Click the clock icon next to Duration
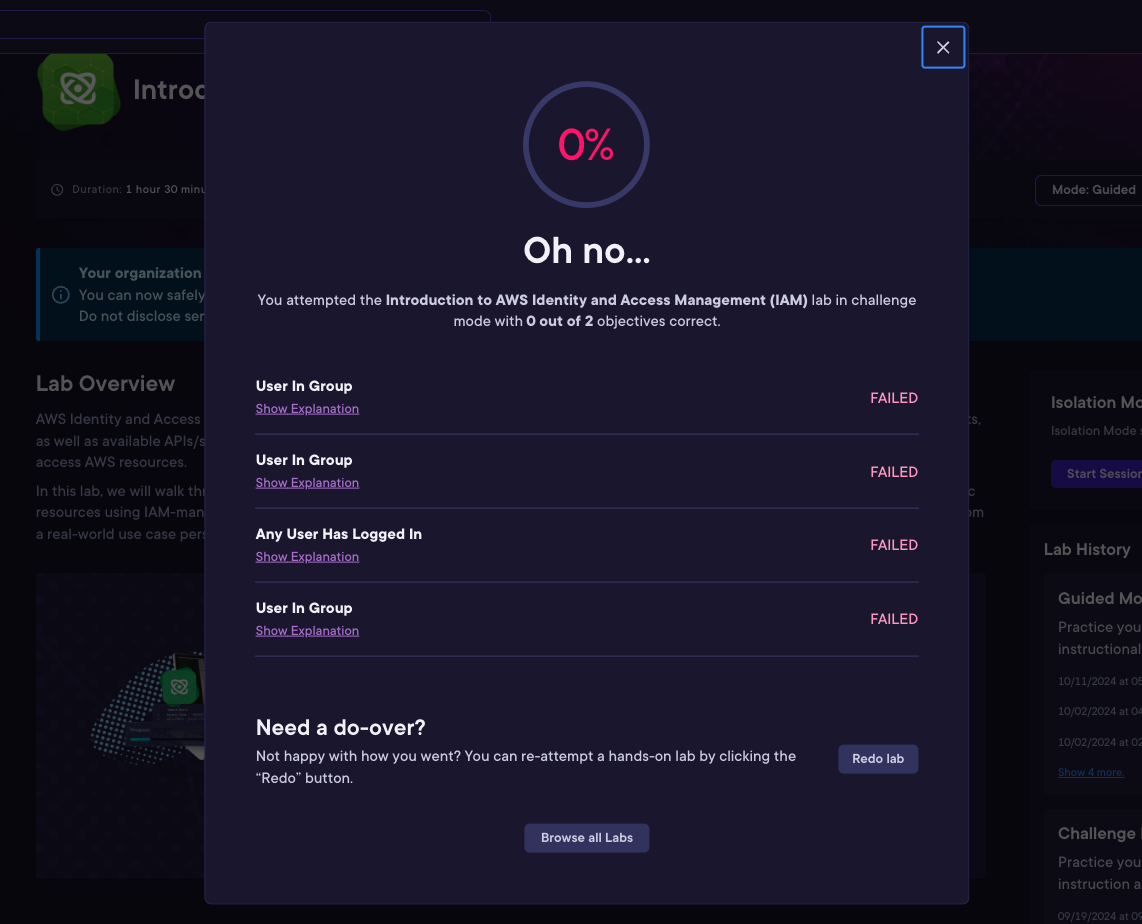Screen dimensions: 1142x924 (57, 190)
